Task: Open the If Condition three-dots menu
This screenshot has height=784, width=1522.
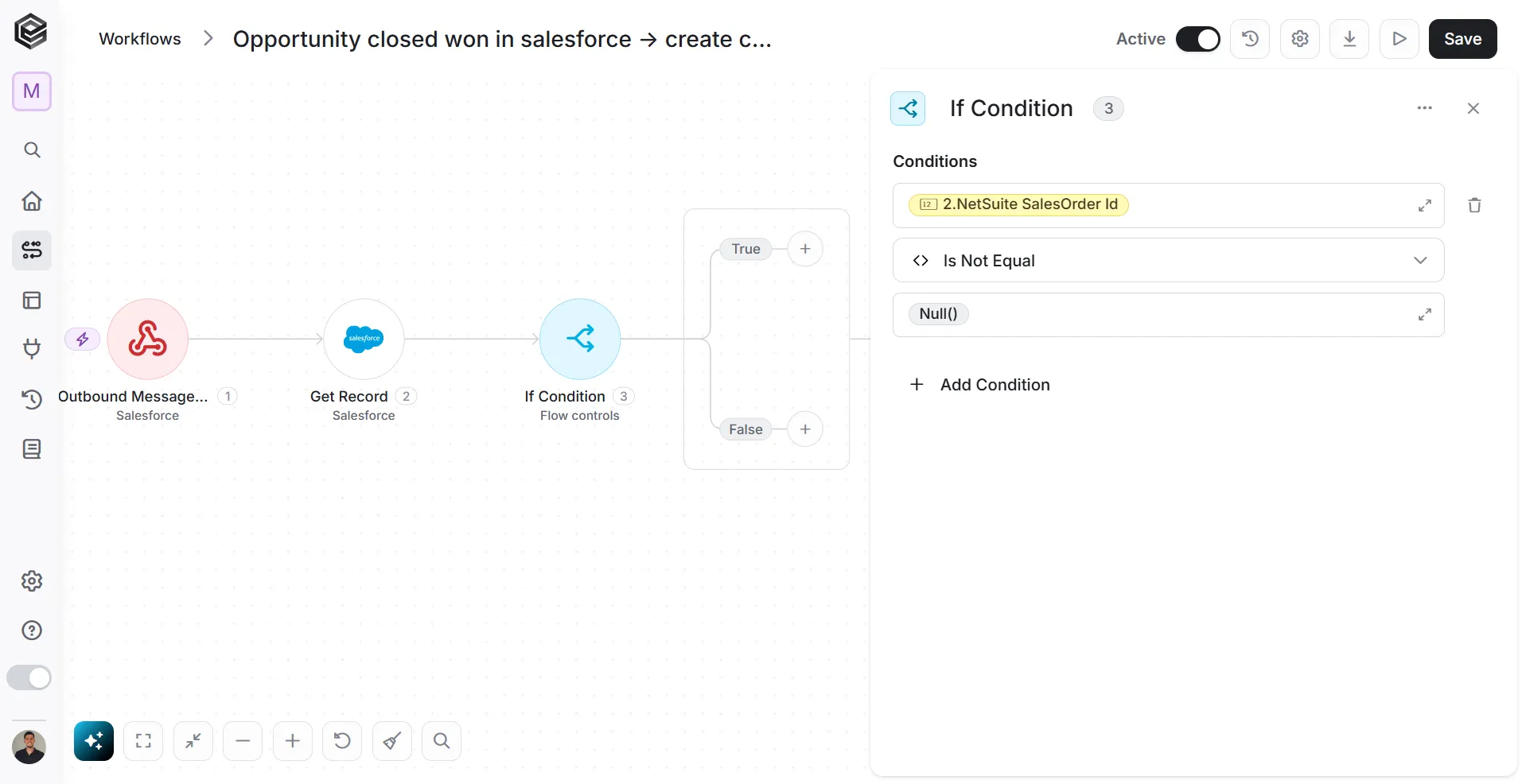Action: (1425, 108)
